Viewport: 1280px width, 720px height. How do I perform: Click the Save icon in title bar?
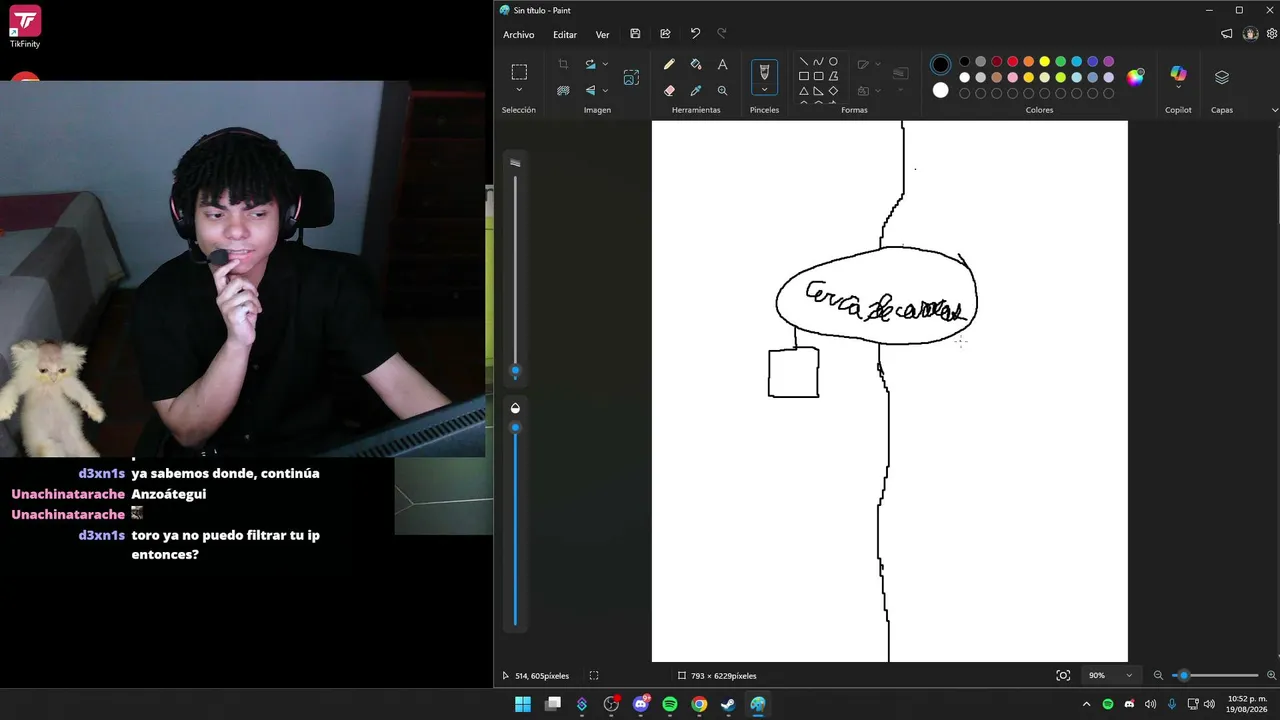pyautogui.click(x=635, y=34)
